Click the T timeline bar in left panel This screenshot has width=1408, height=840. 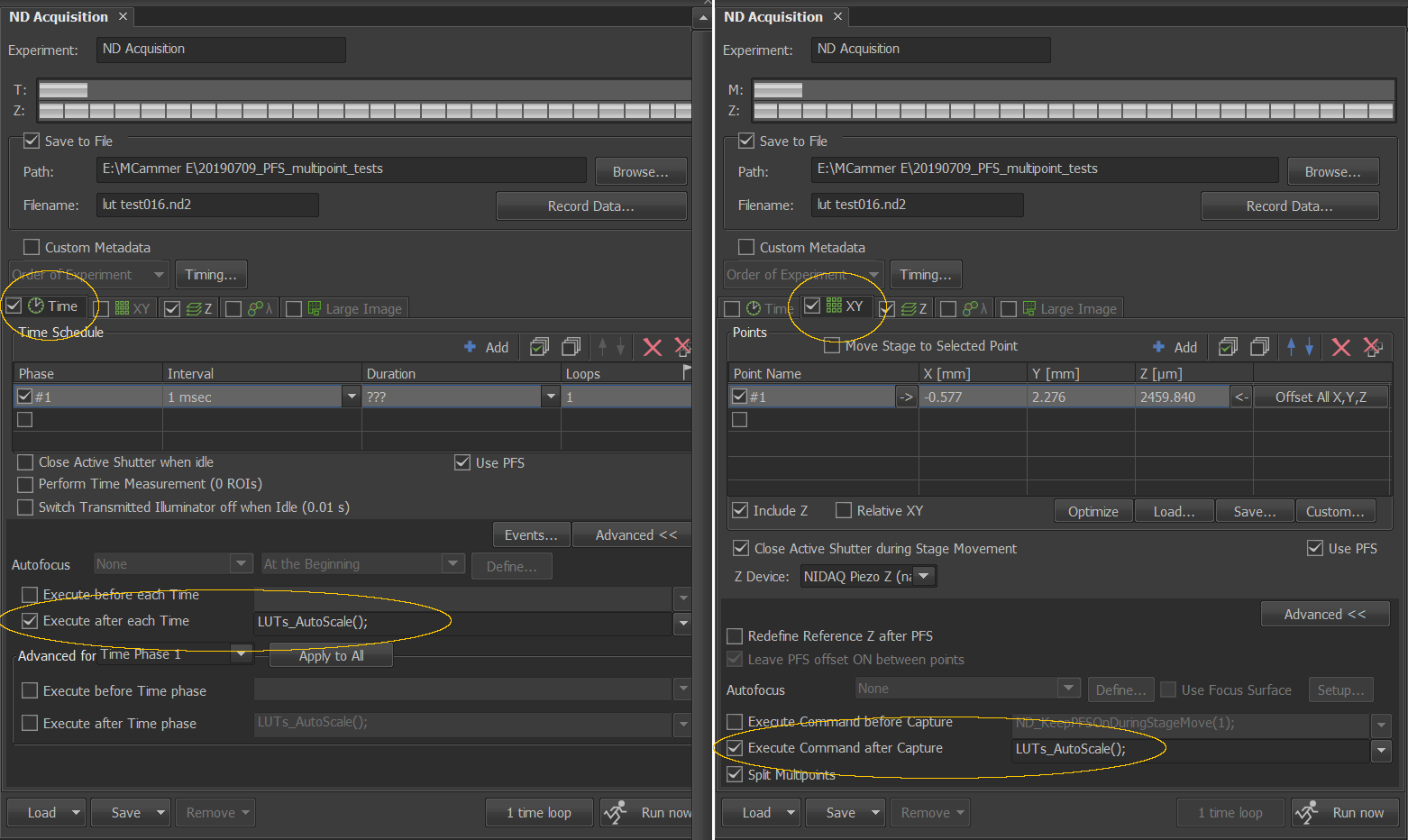[361, 90]
